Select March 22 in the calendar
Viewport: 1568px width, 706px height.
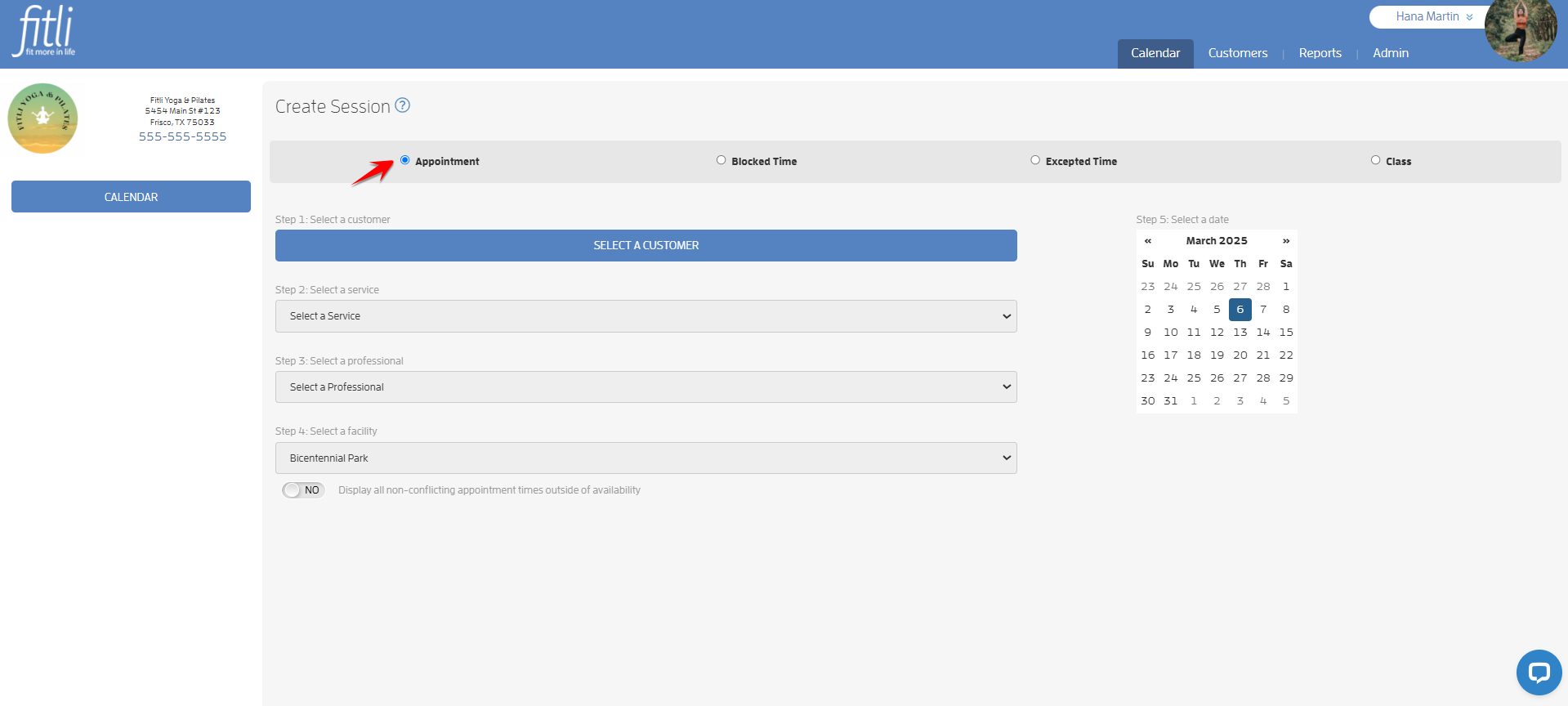pyautogui.click(x=1286, y=355)
